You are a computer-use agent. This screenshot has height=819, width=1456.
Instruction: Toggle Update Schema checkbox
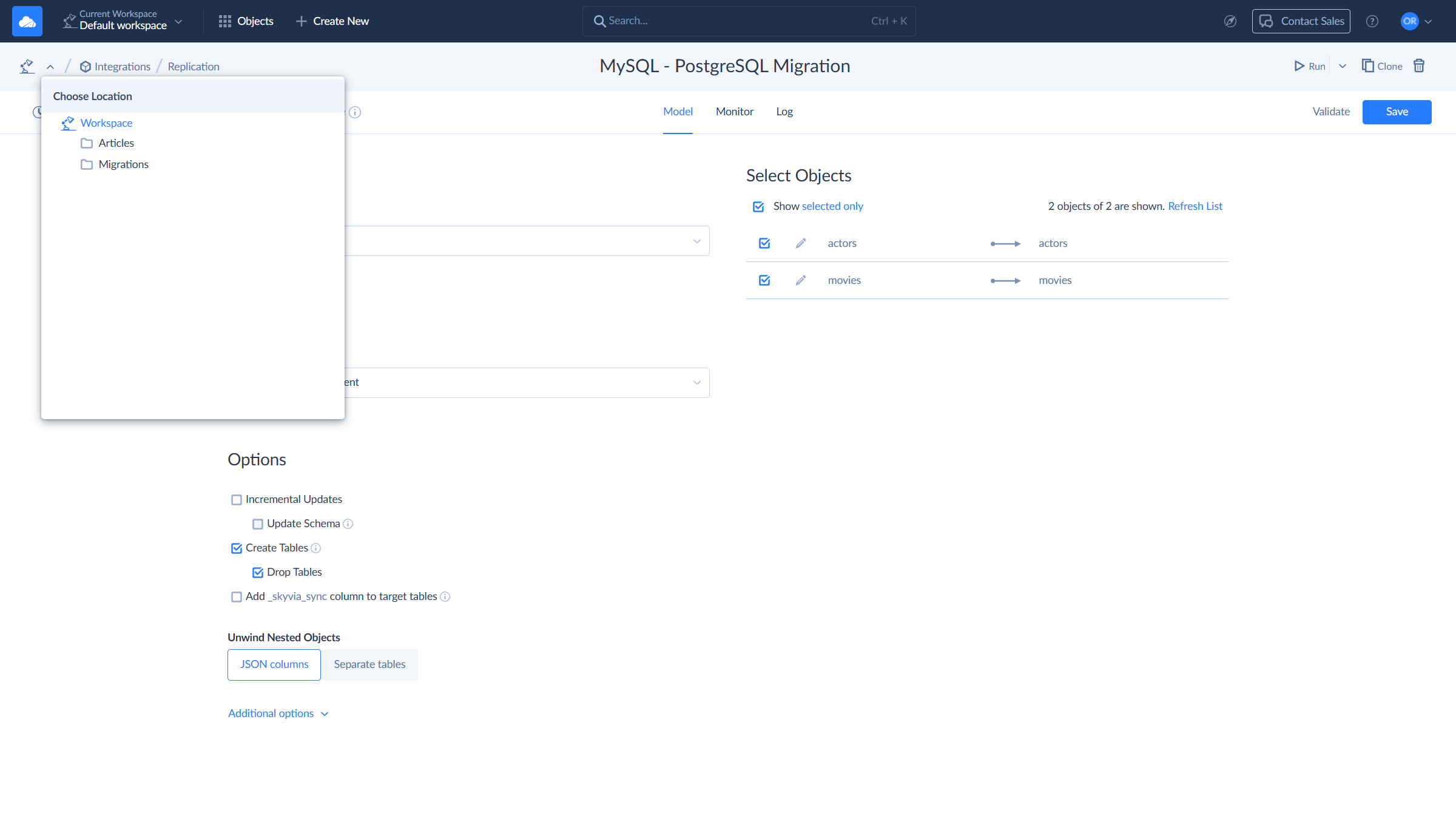tap(258, 524)
